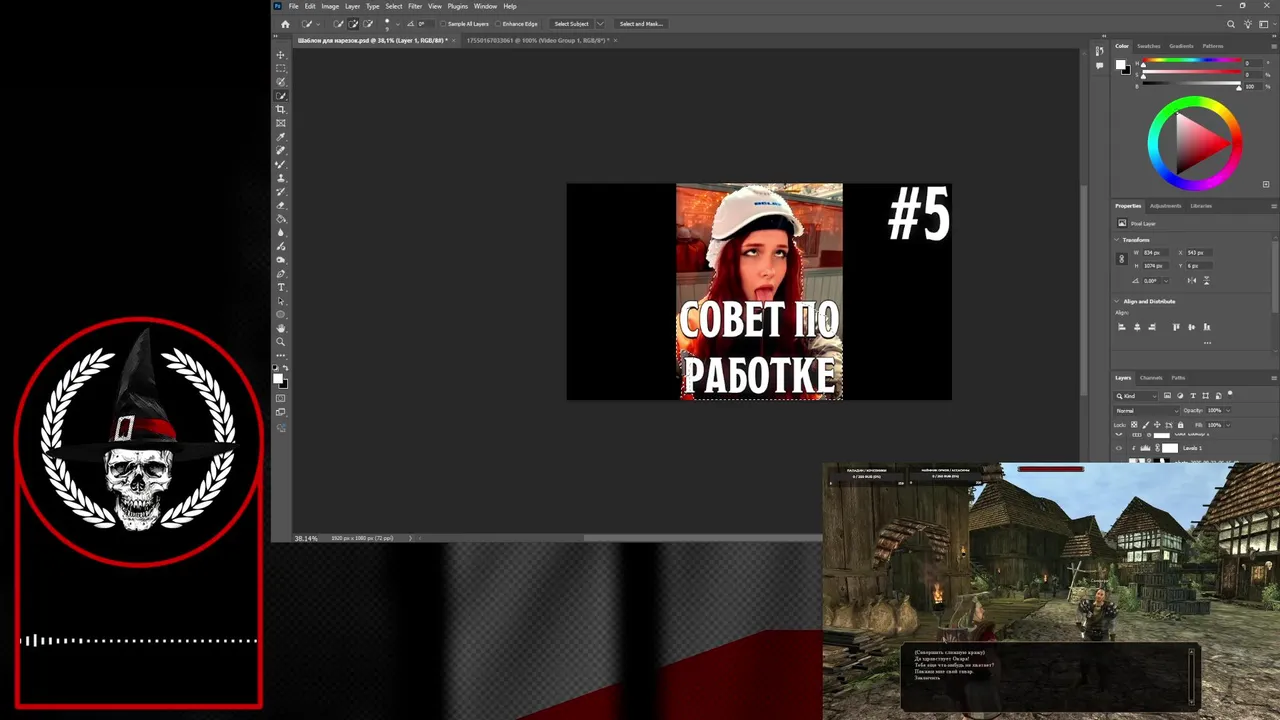
Task: Go to Photoshop Home screen icon
Action: coord(285,24)
